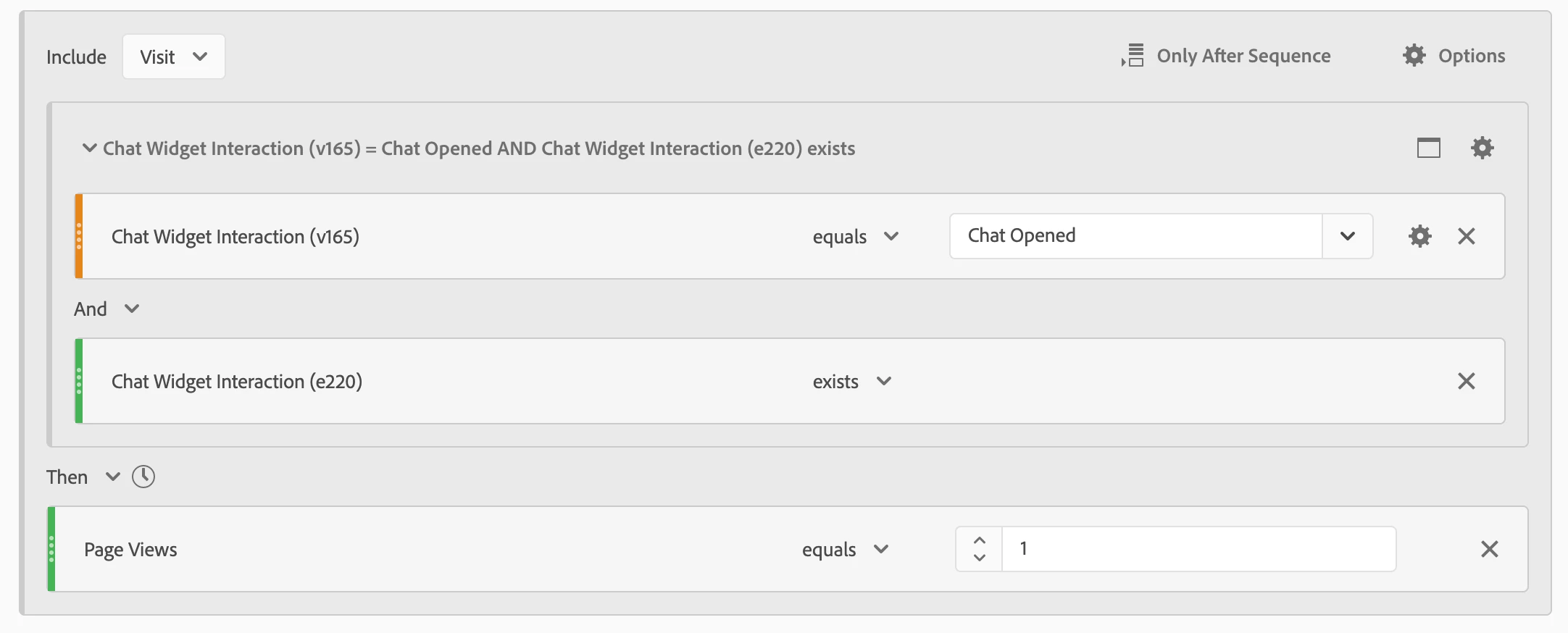Delete the Chat Widget Interaction (e220) rule
The width and height of the screenshot is (1568, 633).
1466,381
